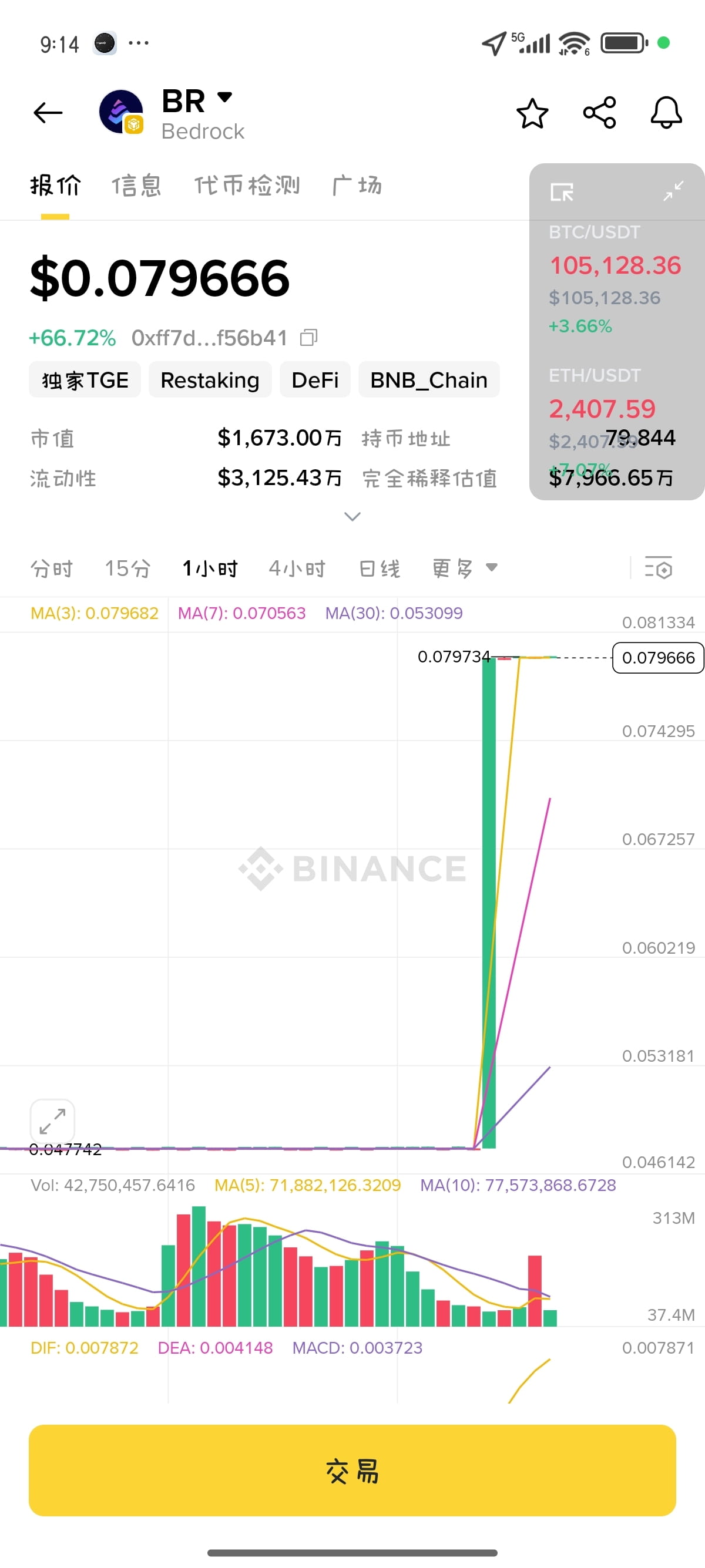Image resolution: width=705 pixels, height=1568 pixels.
Task: Tap the back arrow icon
Action: click(x=48, y=113)
